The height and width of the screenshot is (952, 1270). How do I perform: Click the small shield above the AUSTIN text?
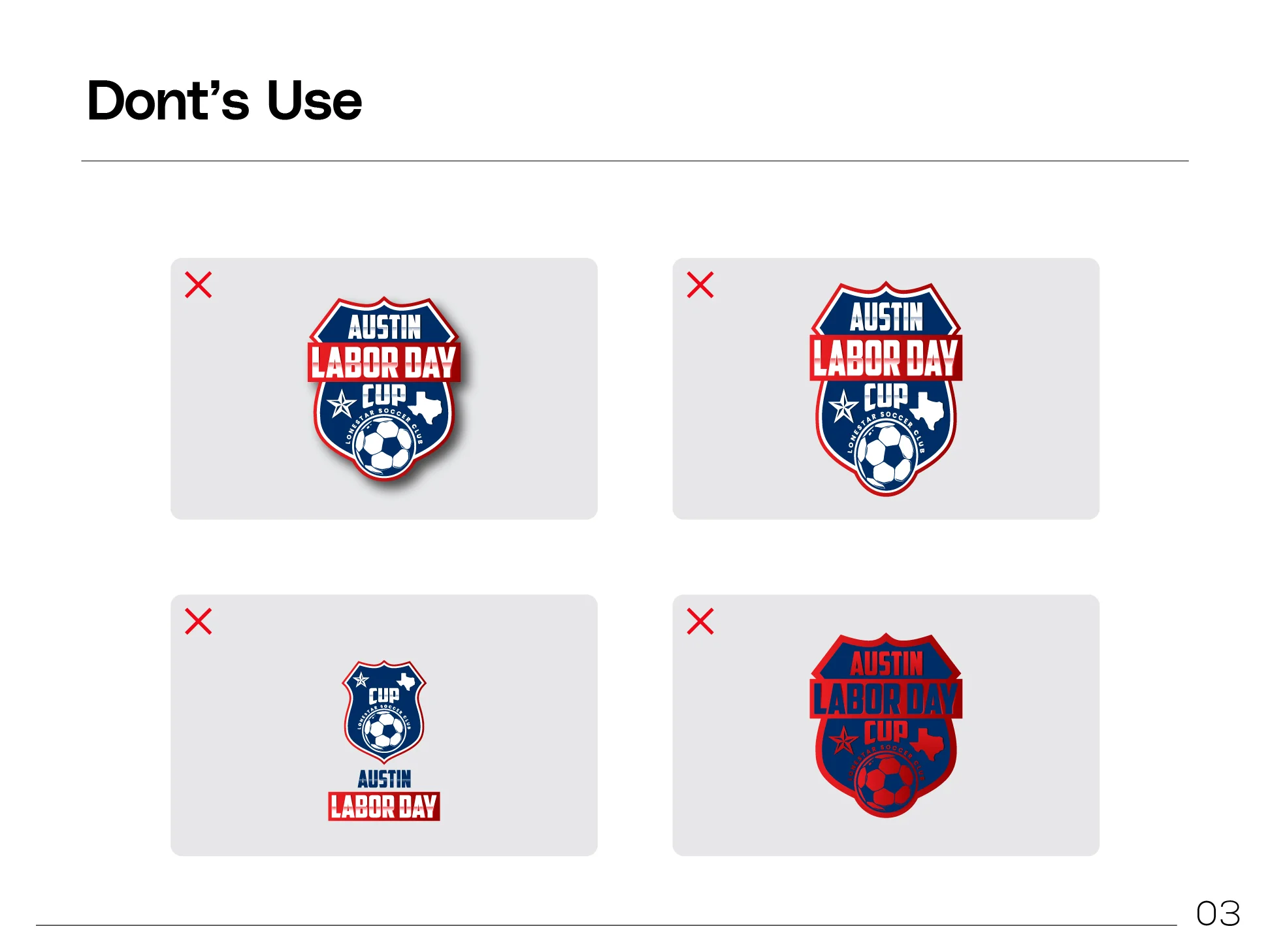coord(384,712)
